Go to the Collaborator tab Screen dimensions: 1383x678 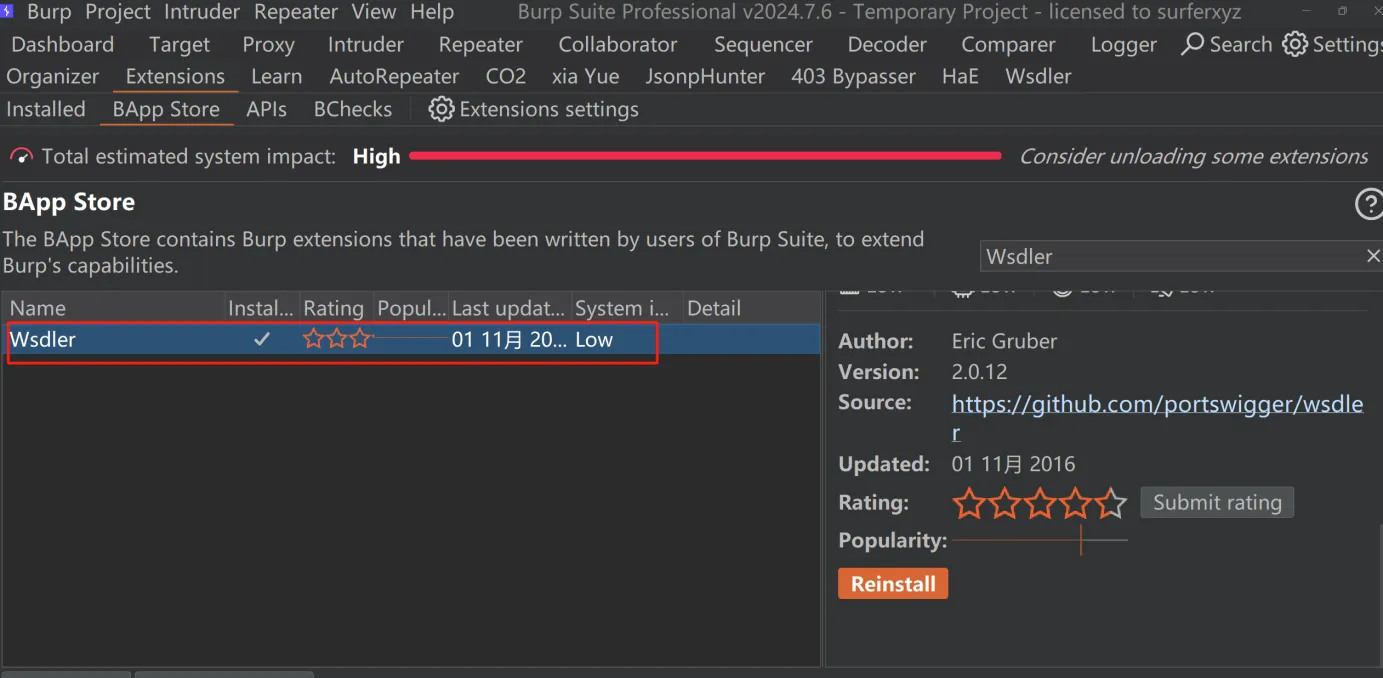point(618,45)
